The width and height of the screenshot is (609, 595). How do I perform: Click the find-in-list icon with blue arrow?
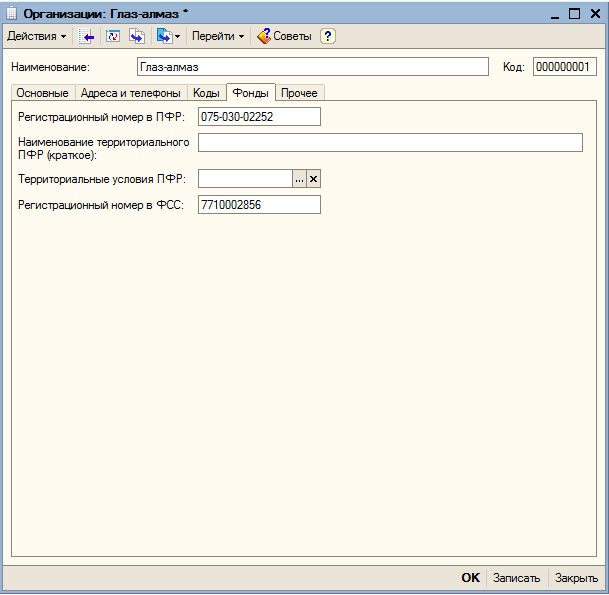click(86, 37)
